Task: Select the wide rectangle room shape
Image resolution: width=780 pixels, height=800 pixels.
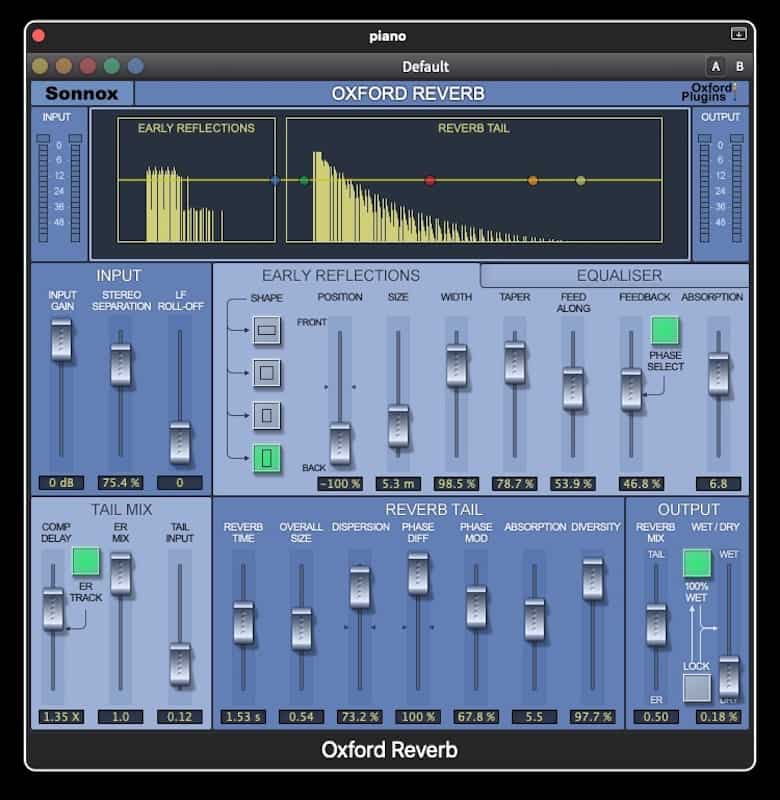Action: 267,330
